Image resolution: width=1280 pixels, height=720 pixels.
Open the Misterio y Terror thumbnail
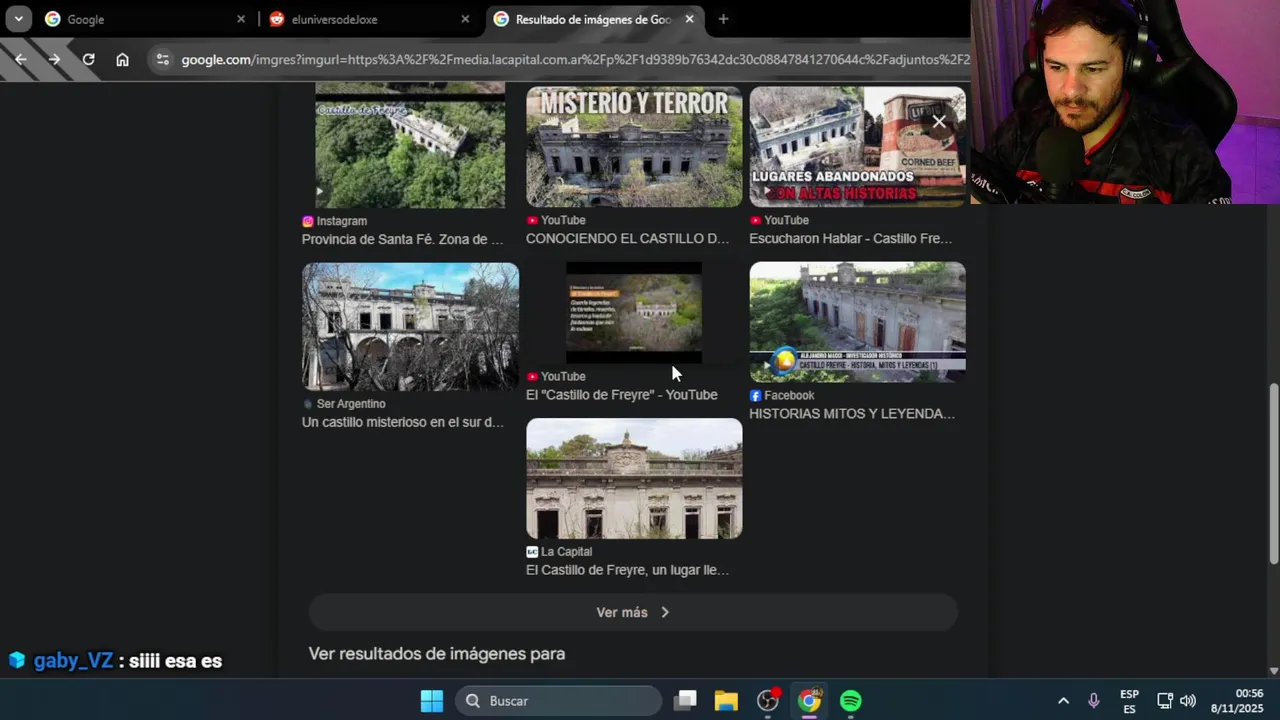[x=634, y=146]
